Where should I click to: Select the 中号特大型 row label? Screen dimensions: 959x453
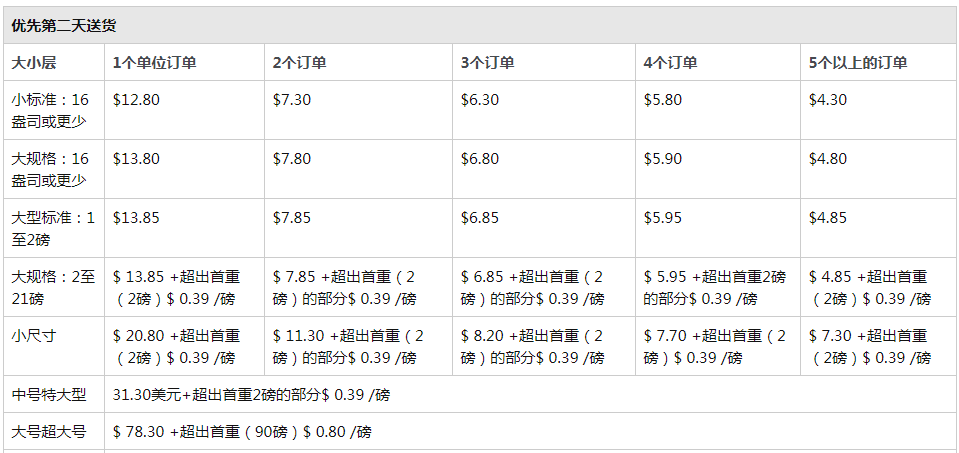[48, 395]
